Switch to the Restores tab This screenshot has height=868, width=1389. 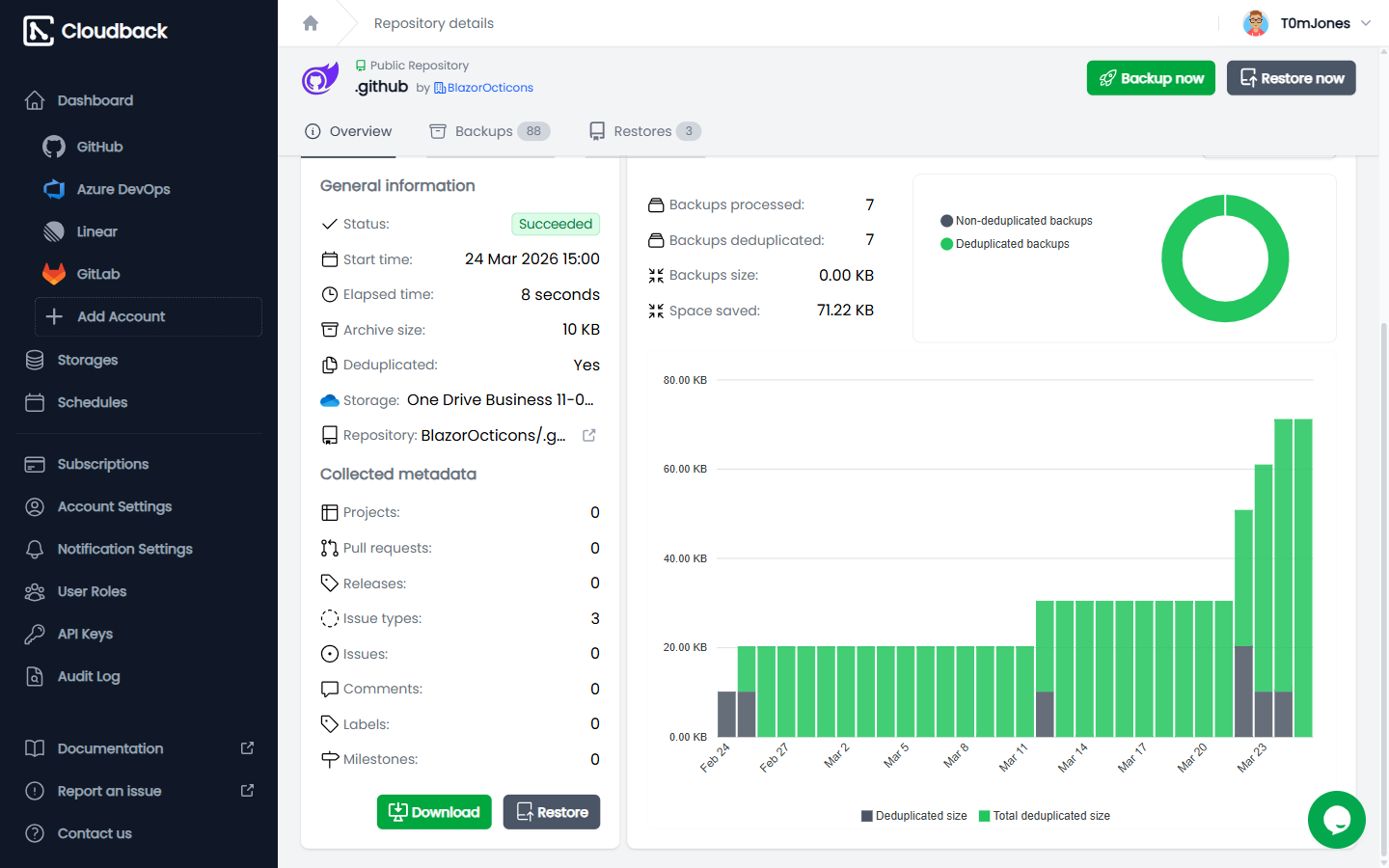click(x=645, y=131)
